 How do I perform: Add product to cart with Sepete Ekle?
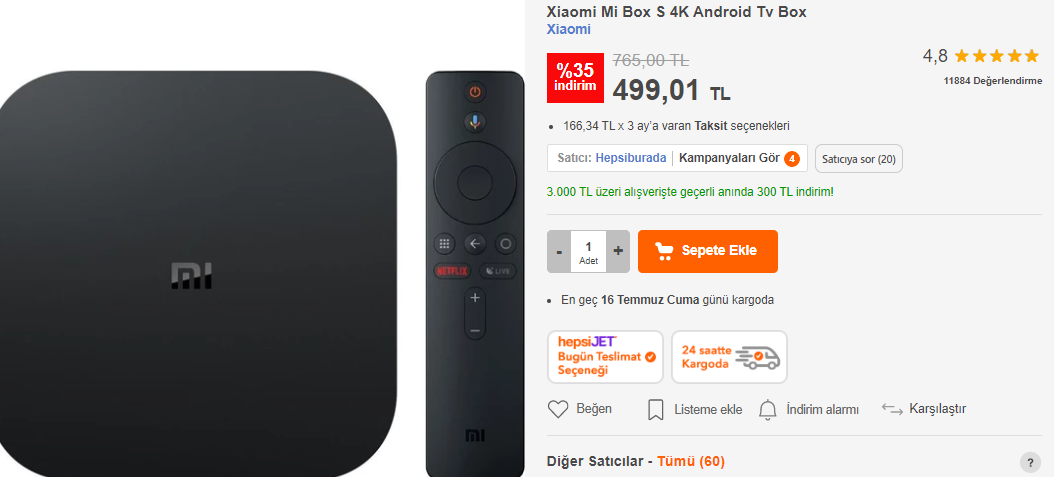[708, 251]
